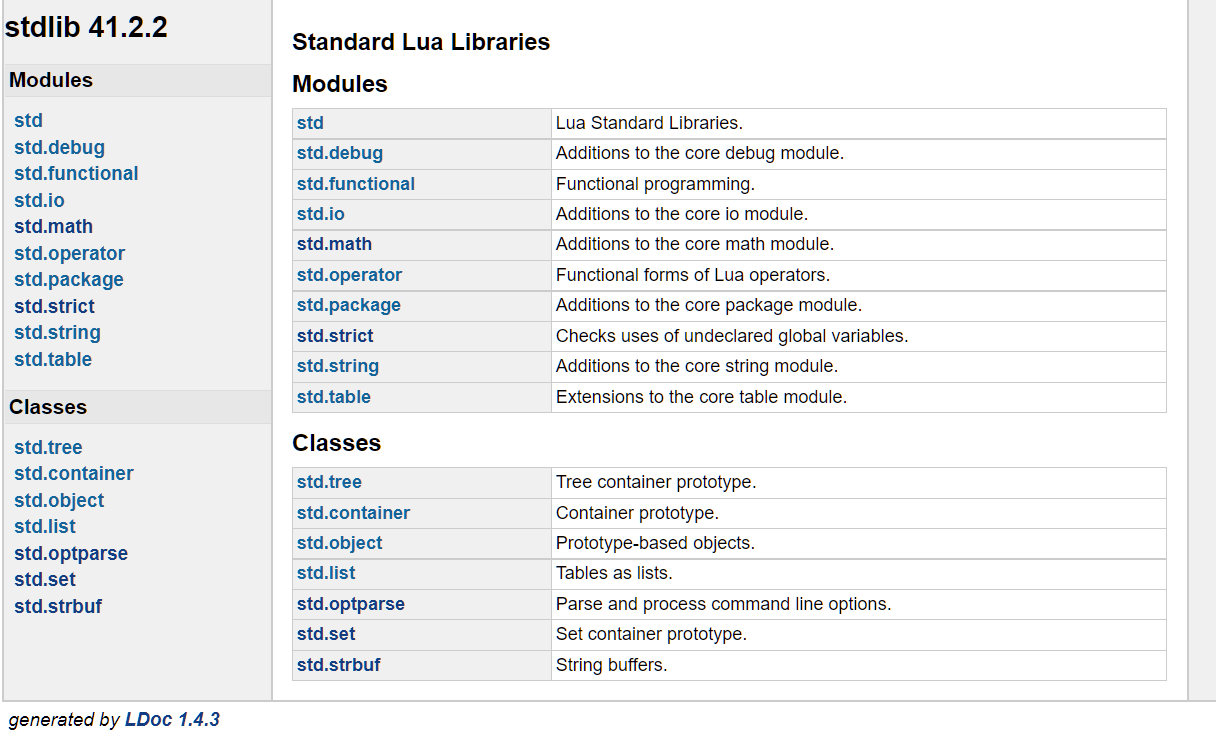Select std.operator in the sidebar modules list
The height and width of the screenshot is (746, 1216).
pyautogui.click(x=69, y=253)
